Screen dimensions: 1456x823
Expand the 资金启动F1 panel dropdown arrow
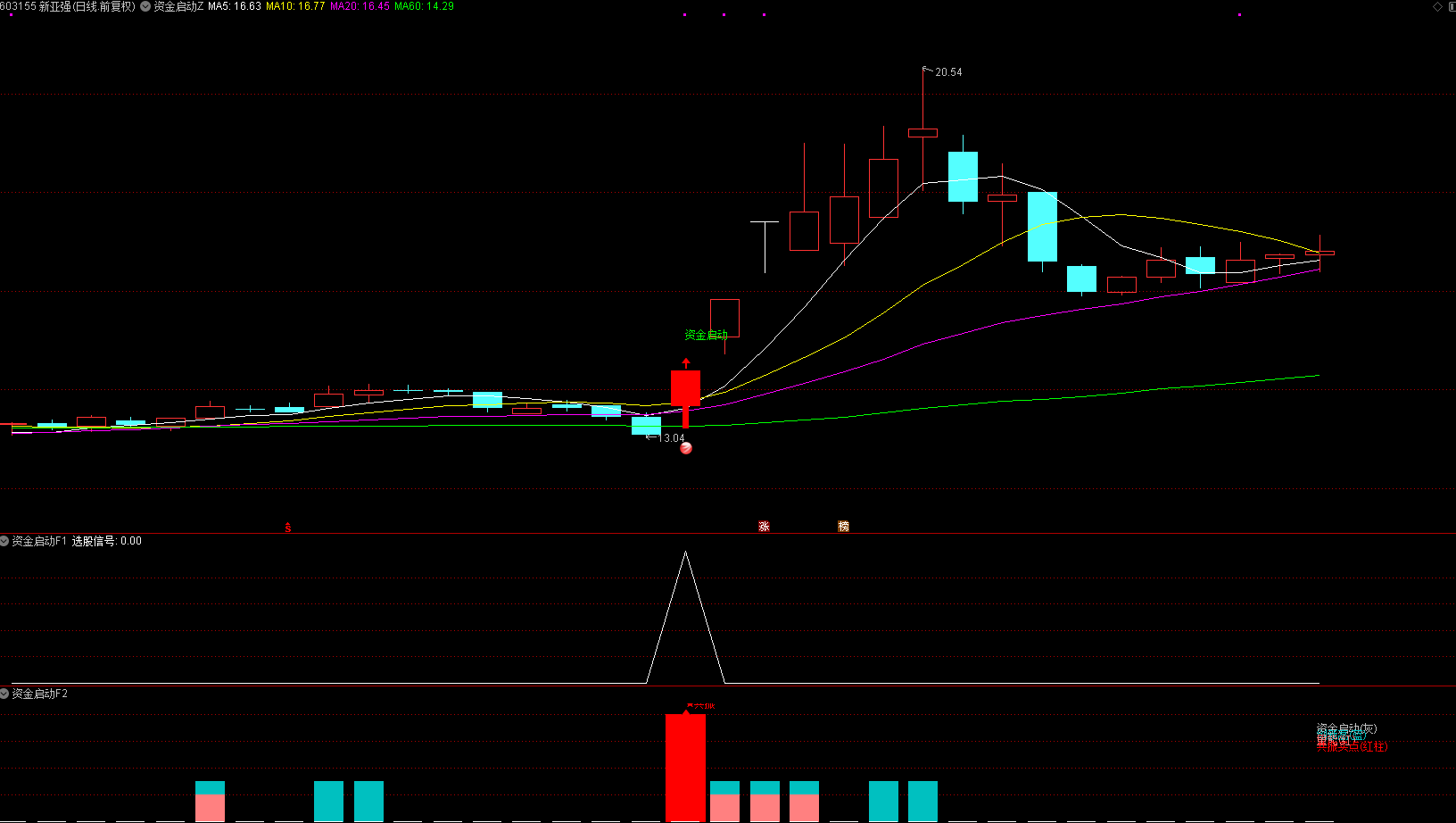pyautogui.click(x=4, y=541)
